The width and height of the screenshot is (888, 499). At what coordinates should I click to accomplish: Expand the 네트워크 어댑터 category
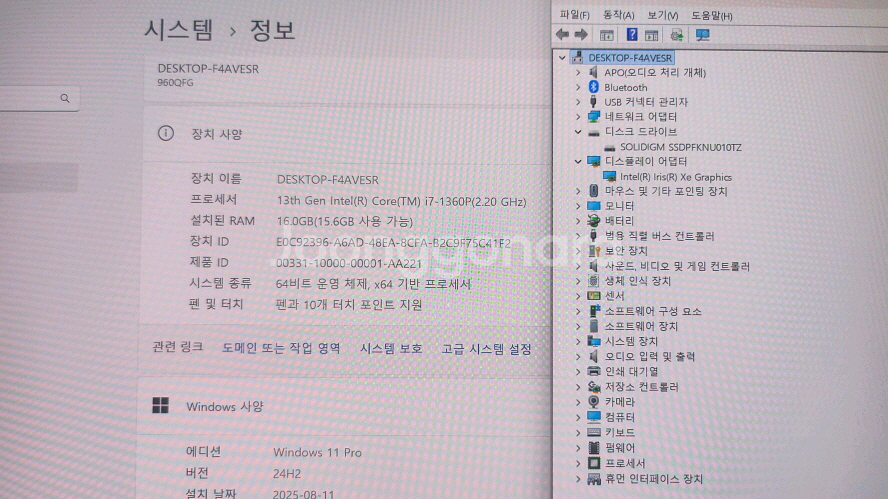click(x=578, y=116)
